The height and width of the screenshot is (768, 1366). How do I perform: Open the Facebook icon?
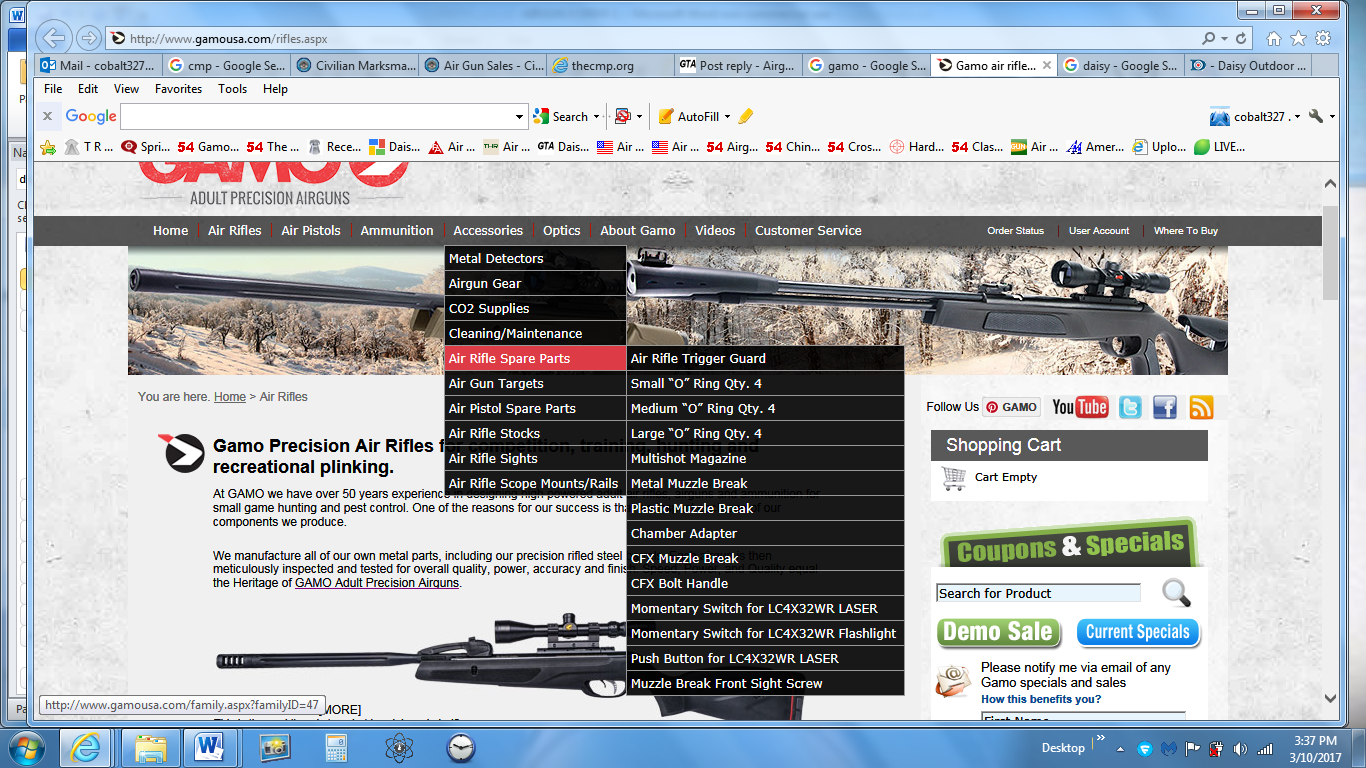(x=1165, y=407)
